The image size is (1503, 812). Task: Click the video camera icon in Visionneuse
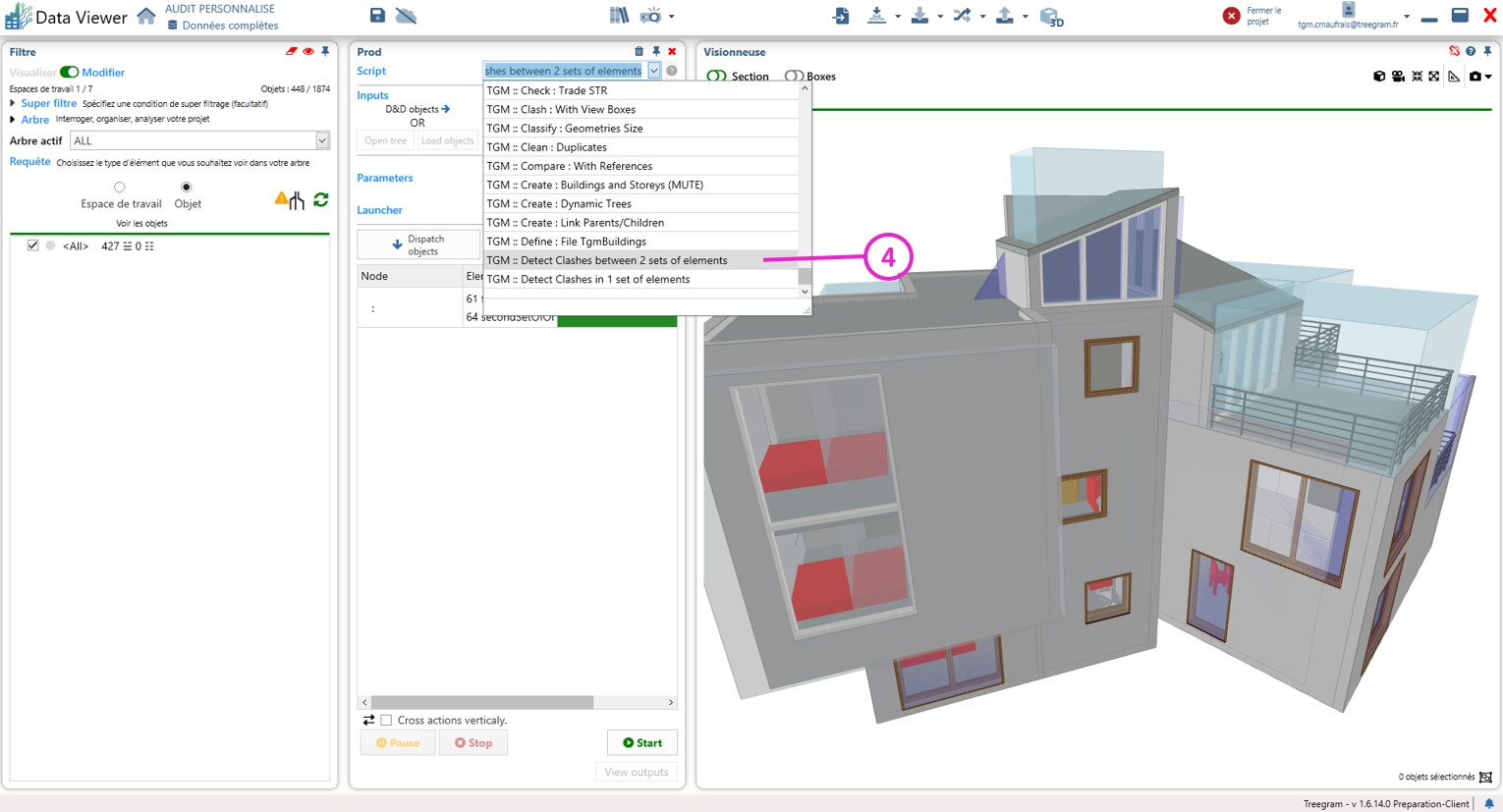pos(1398,77)
